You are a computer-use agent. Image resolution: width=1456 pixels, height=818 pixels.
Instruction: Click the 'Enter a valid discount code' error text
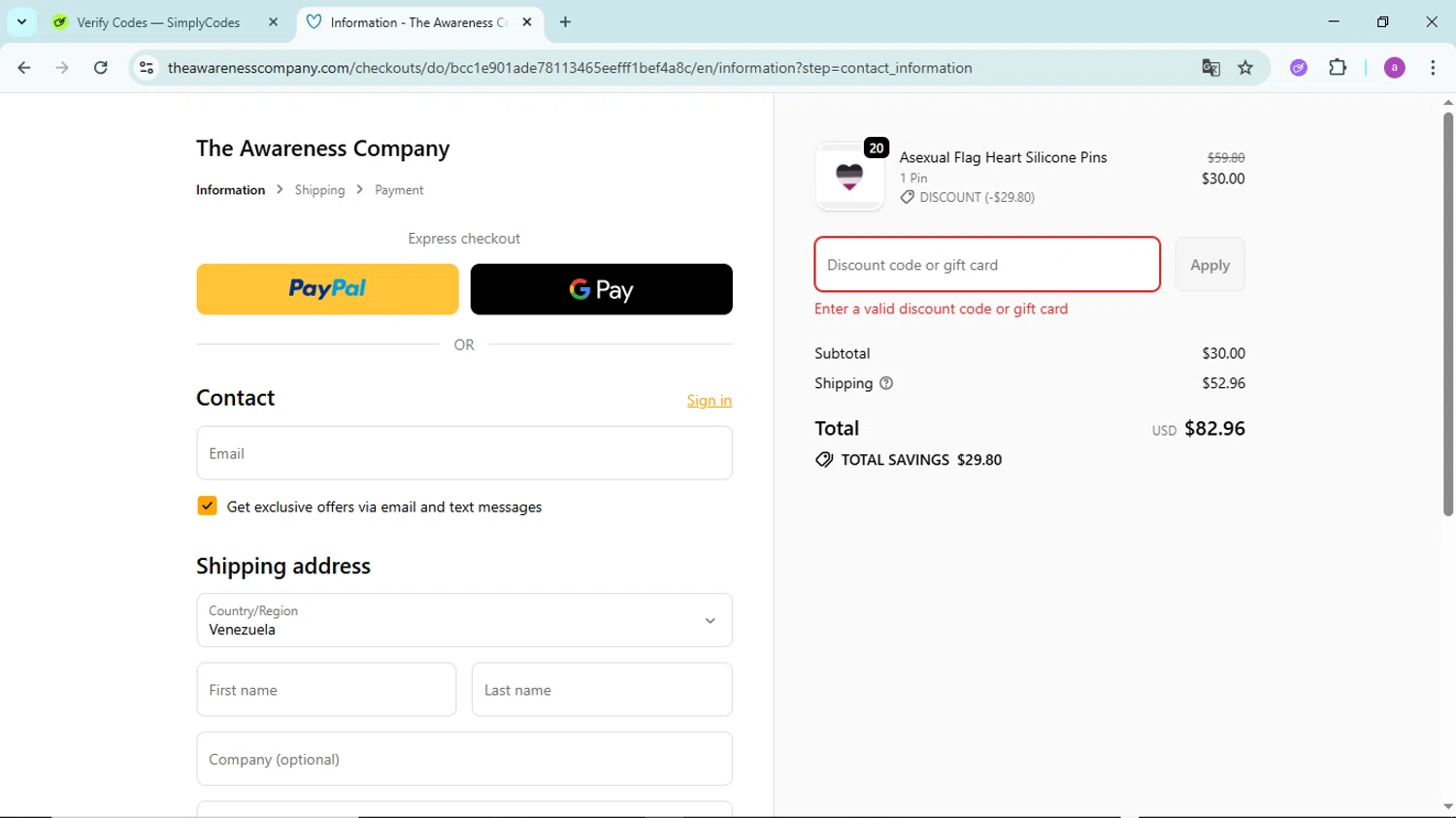pos(941,309)
